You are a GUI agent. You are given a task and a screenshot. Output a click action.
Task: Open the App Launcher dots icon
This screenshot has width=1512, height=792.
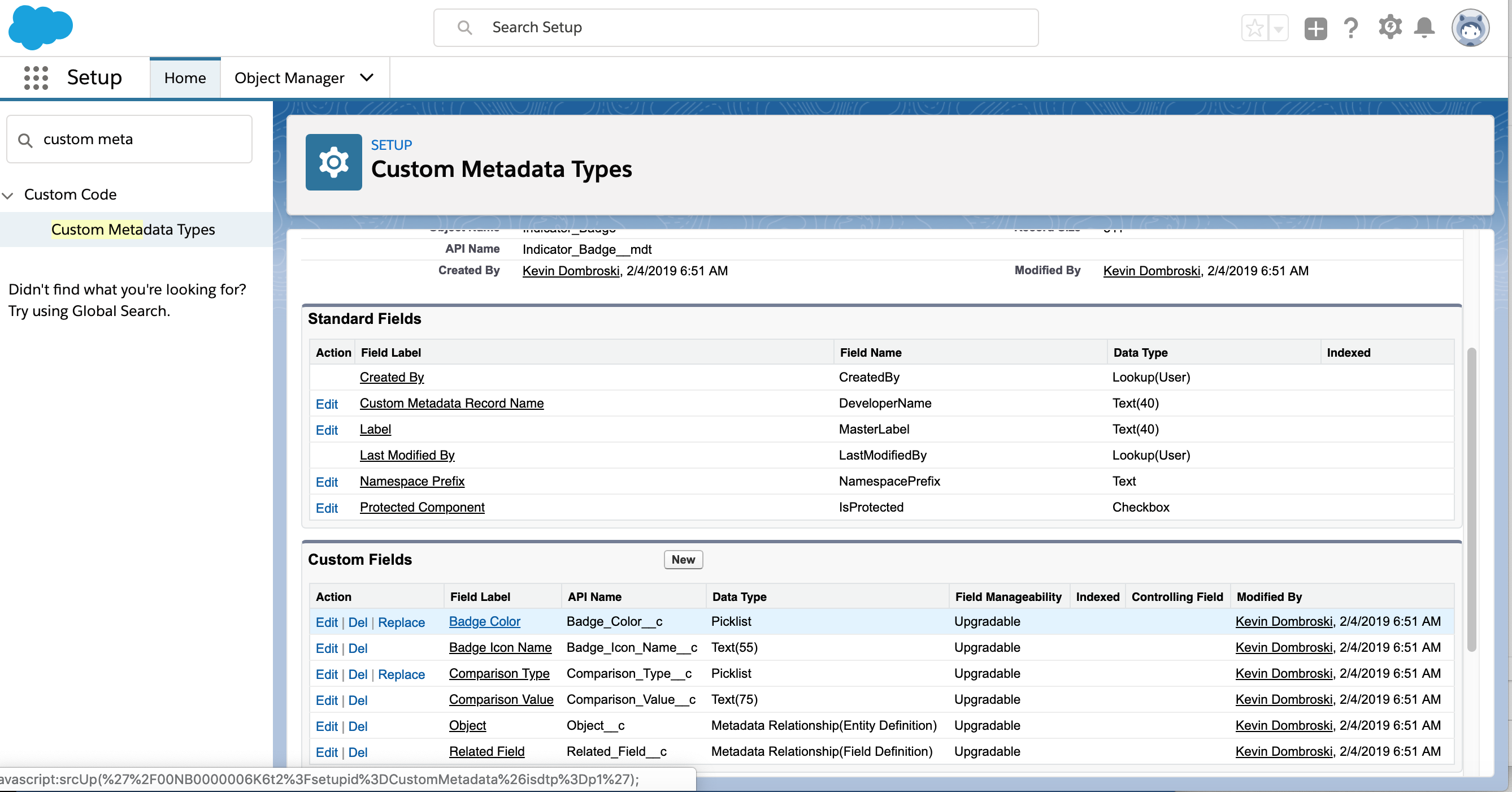pos(36,77)
